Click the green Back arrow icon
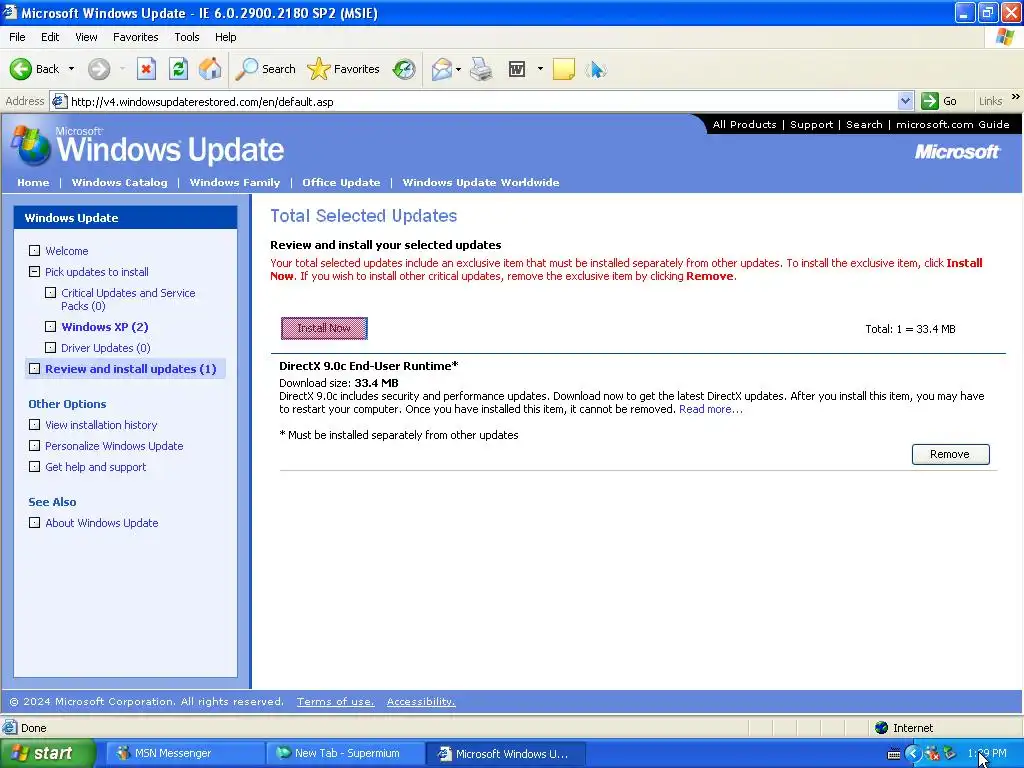Screen dimensions: 1024x768 pos(20,69)
